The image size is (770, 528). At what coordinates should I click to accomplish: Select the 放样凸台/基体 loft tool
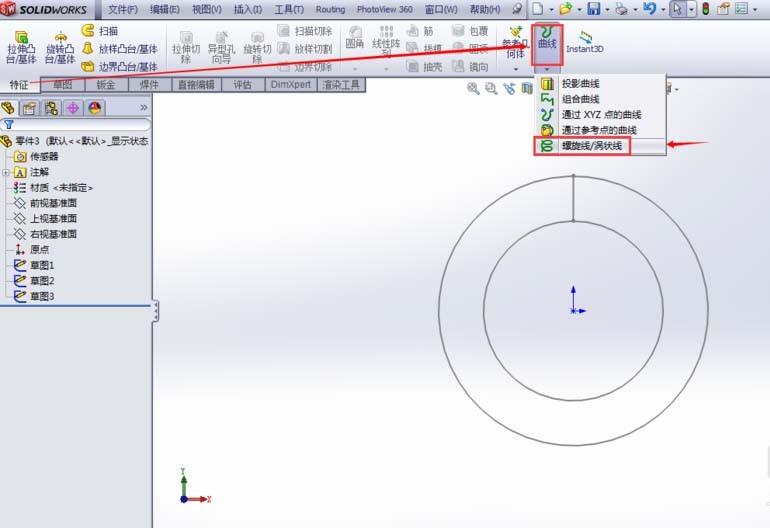click(120, 49)
